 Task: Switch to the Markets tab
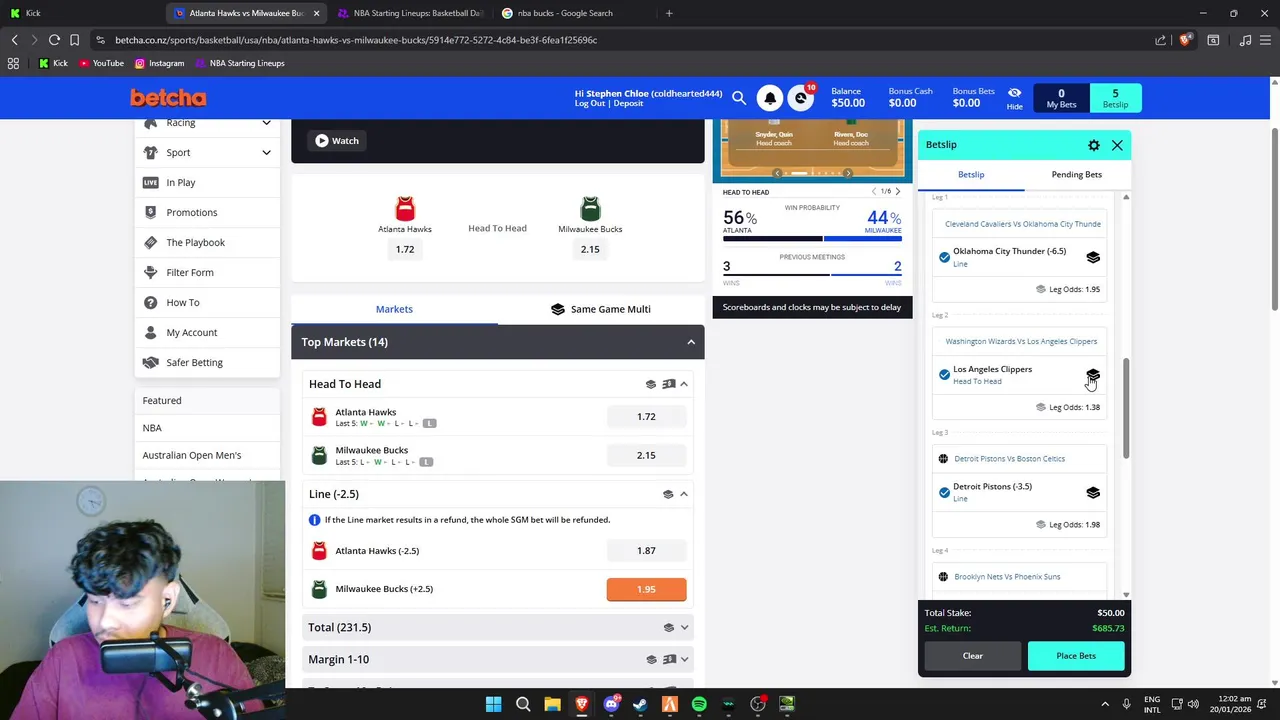[394, 309]
